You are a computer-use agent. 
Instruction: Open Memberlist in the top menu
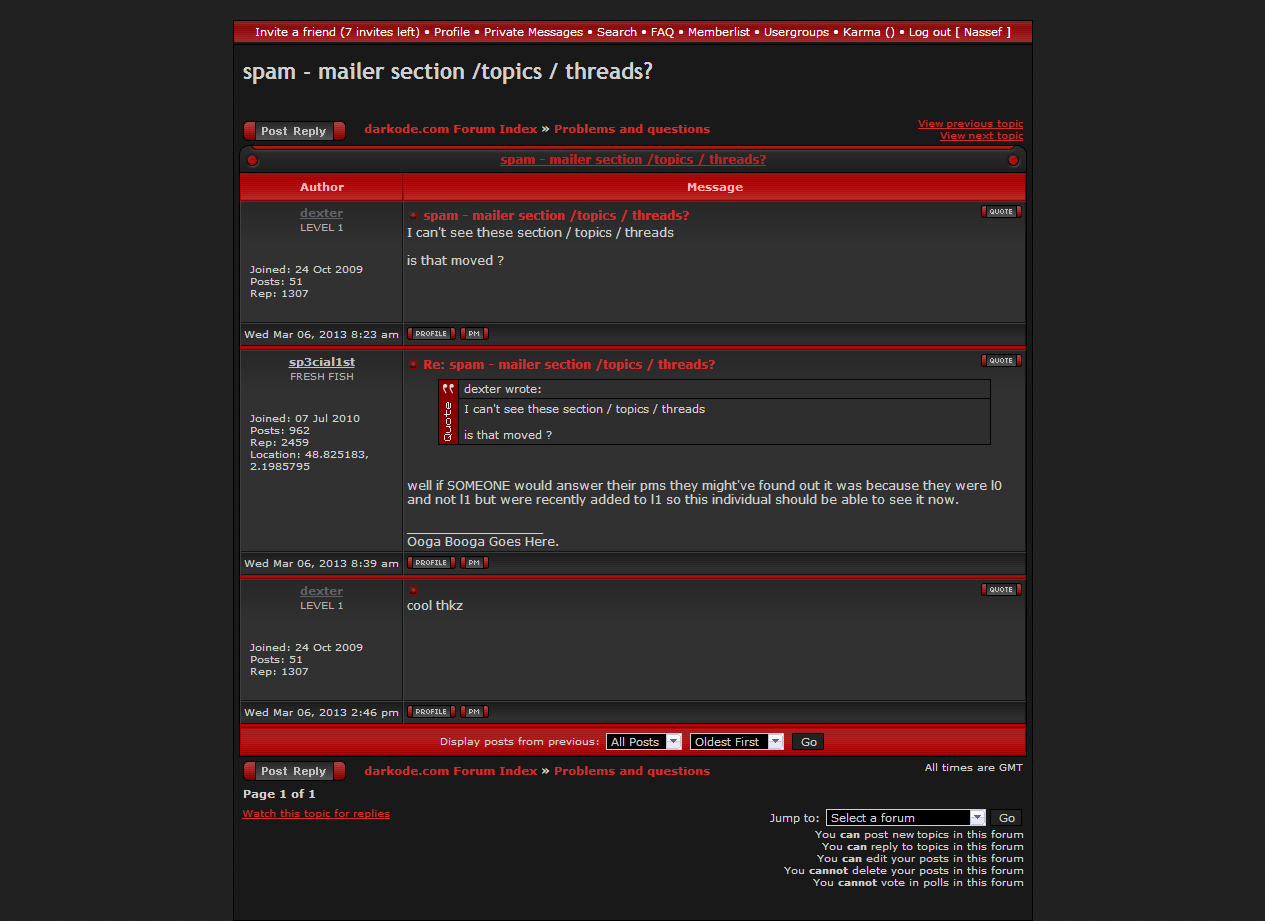click(x=718, y=32)
